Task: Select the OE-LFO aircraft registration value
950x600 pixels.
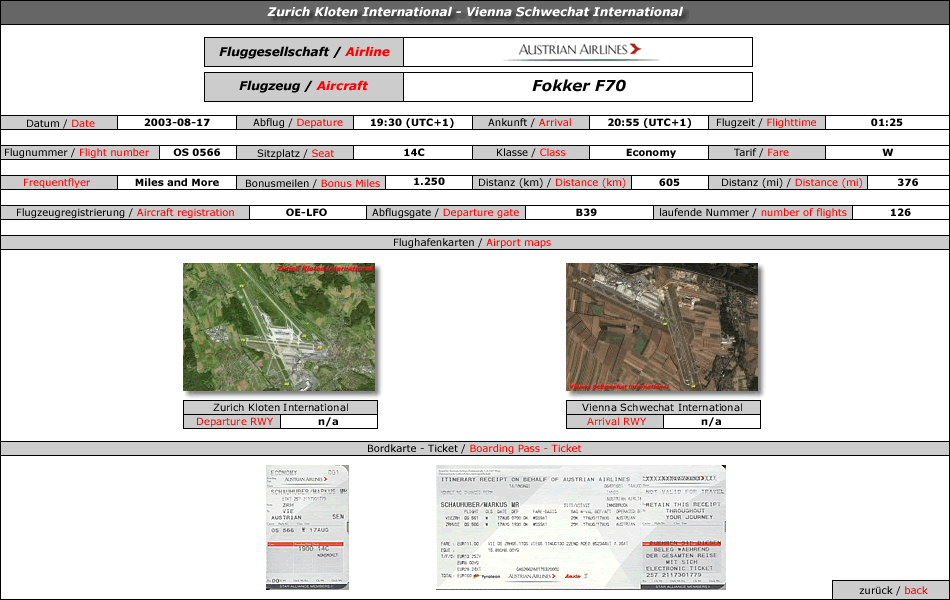Action: [x=305, y=213]
